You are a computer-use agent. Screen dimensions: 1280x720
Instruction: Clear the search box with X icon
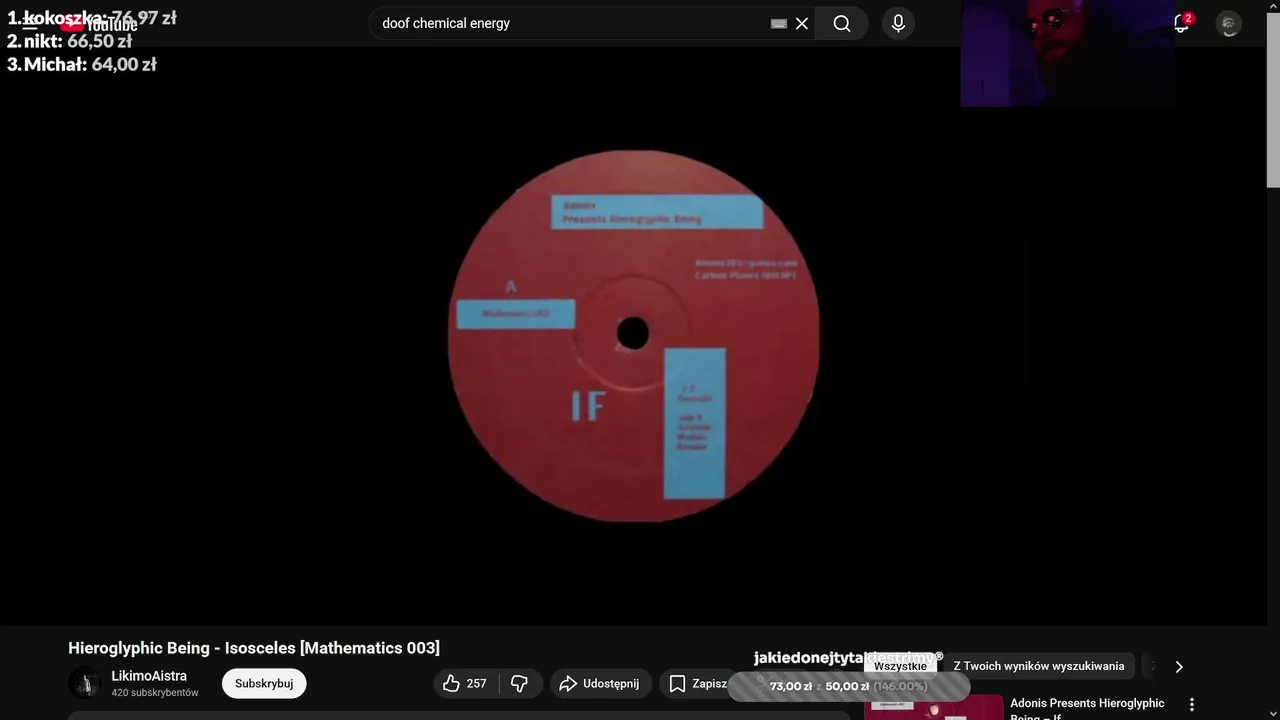(x=802, y=23)
